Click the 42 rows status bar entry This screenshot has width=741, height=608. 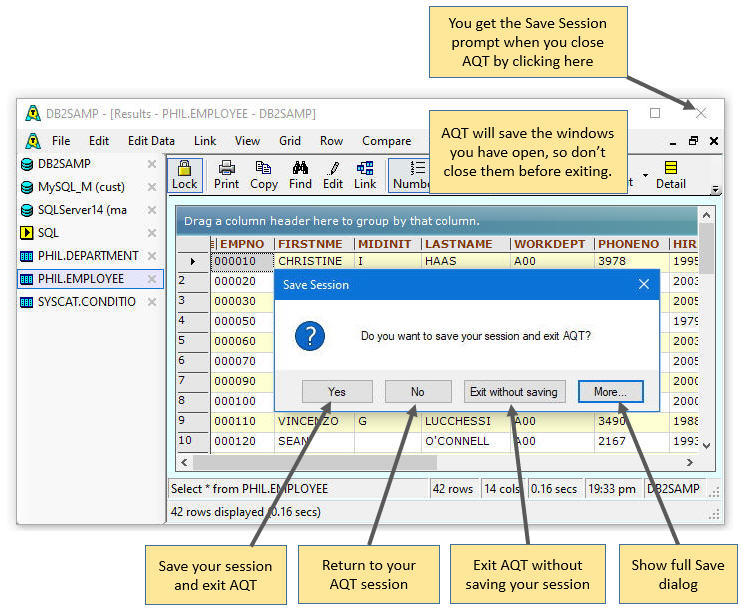pos(453,489)
